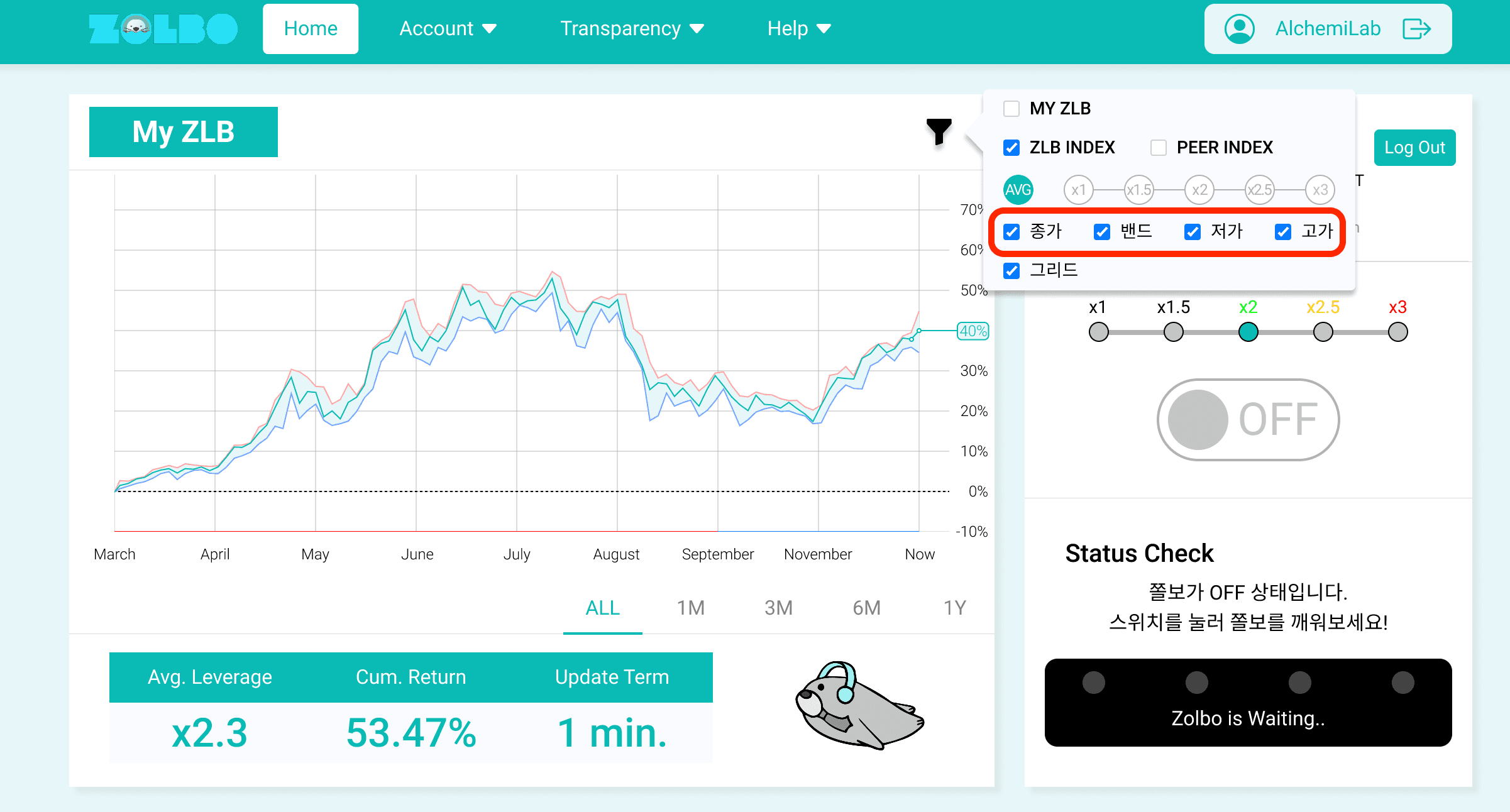Set leverage slider to x1 point
1510x812 pixels.
pos(1098,332)
